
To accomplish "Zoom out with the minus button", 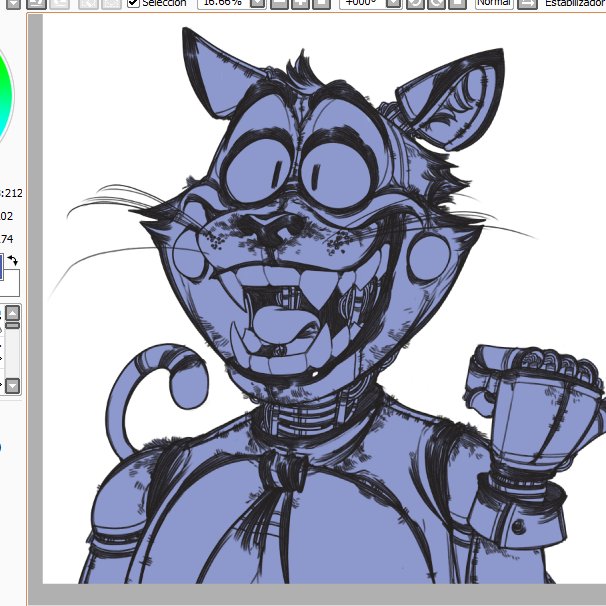I will coord(279,3).
